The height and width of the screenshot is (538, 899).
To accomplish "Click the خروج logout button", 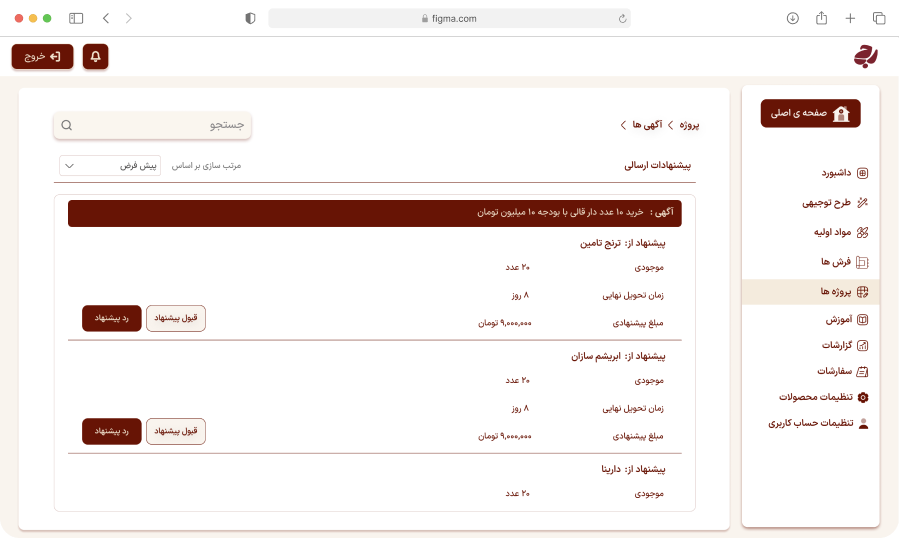I will [43, 57].
